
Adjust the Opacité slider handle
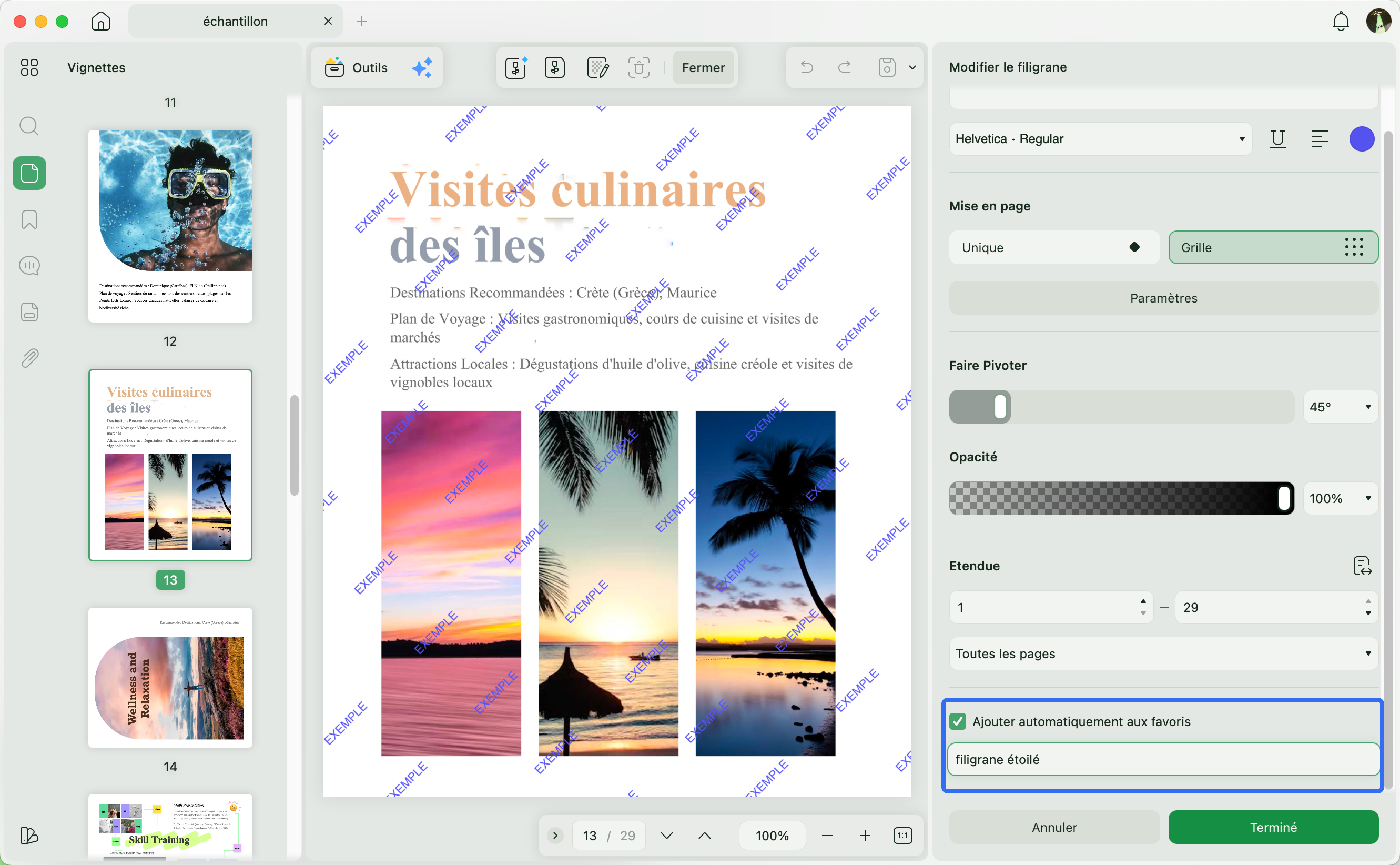(x=1284, y=498)
